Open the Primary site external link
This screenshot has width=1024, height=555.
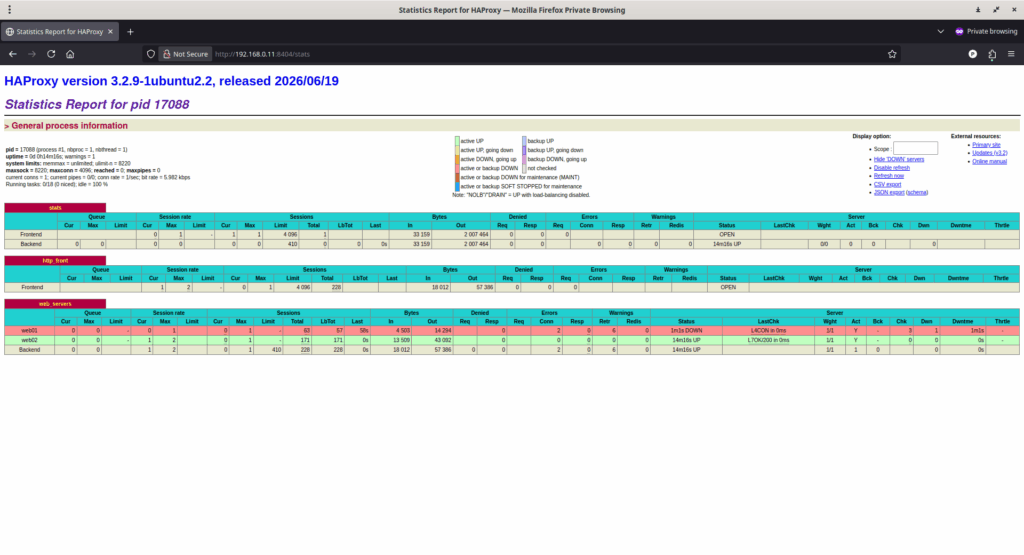coord(986,145)
